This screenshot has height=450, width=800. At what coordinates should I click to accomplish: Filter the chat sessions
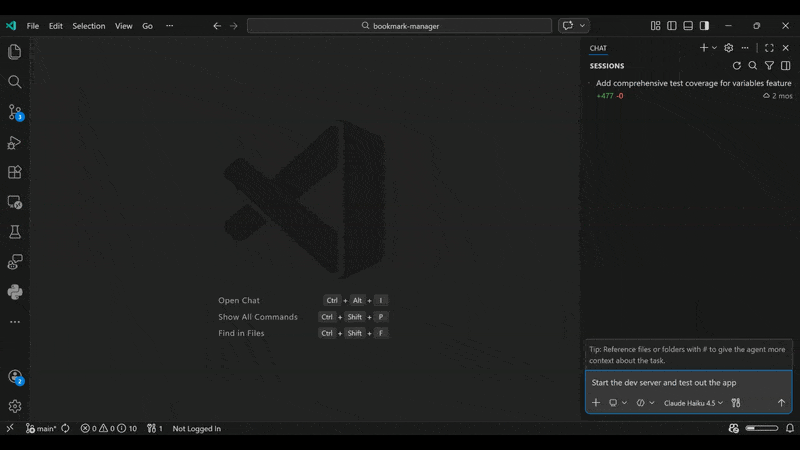pos(769,66)
